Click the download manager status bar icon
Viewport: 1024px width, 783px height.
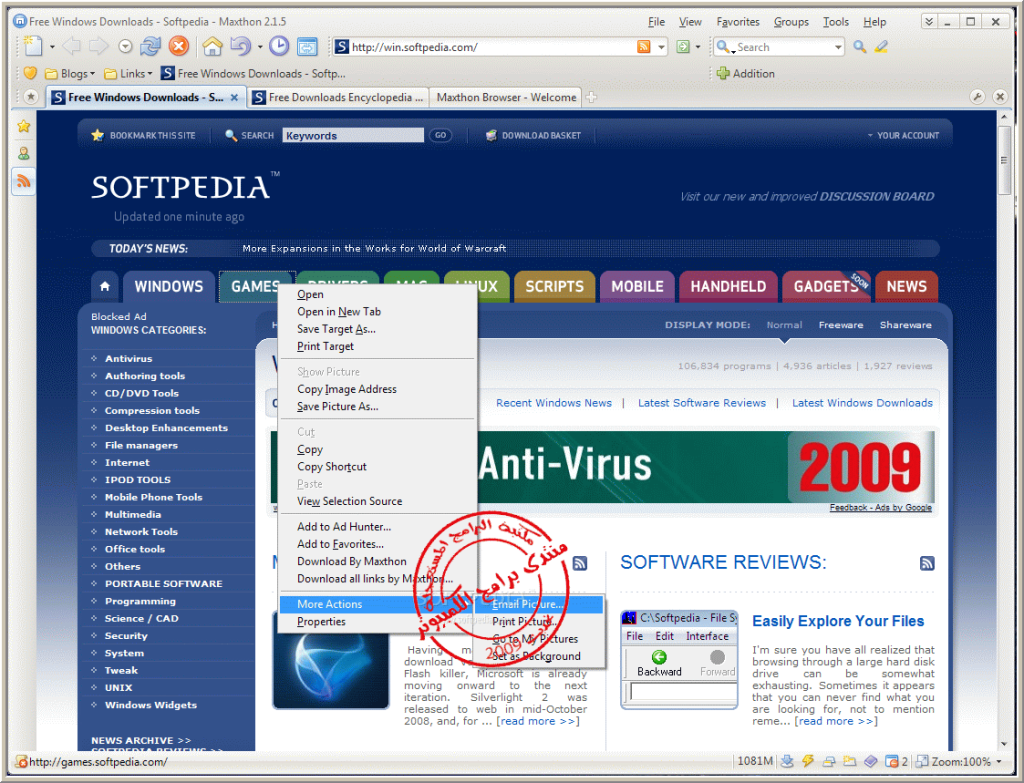point(787,761)
